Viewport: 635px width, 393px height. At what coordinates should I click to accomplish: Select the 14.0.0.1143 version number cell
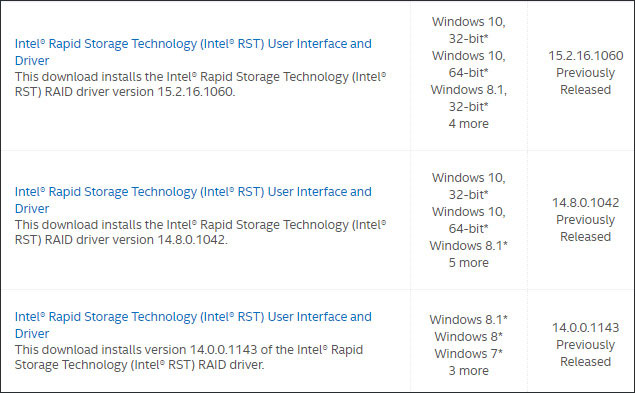coord(586,327)
